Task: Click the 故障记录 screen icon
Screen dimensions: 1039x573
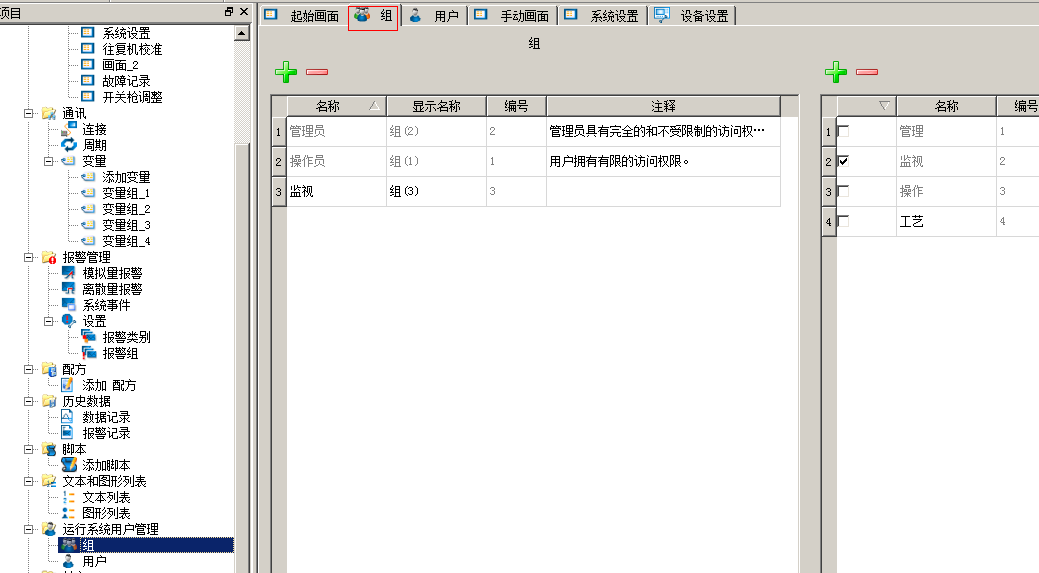Action: [x=87, y=80]
